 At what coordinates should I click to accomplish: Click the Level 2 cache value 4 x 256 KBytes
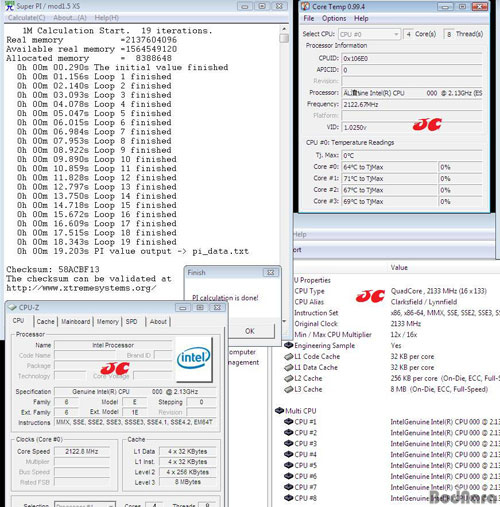[188, 472]
